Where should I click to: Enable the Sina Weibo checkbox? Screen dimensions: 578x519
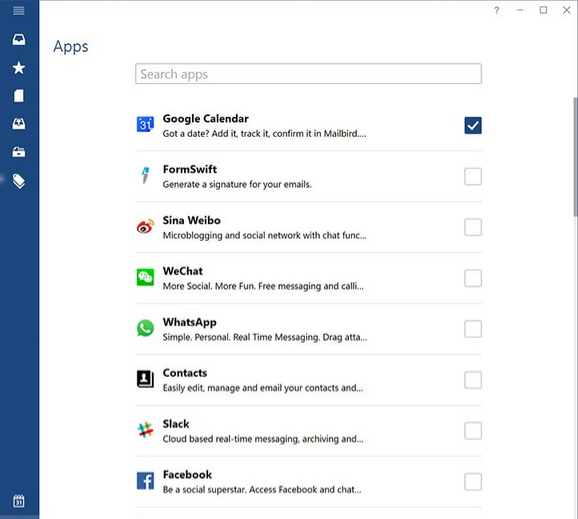tap(473, 227)
